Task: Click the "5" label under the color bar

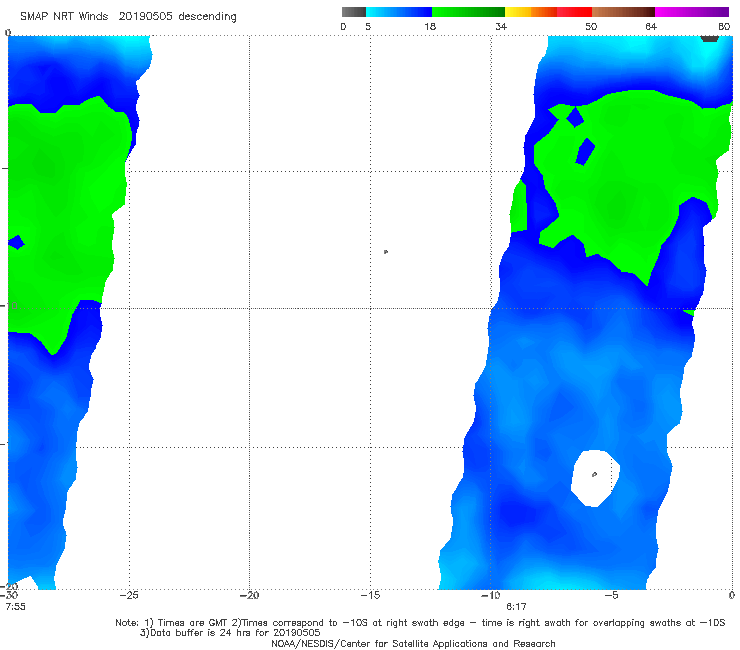Action: coord(368,26)
